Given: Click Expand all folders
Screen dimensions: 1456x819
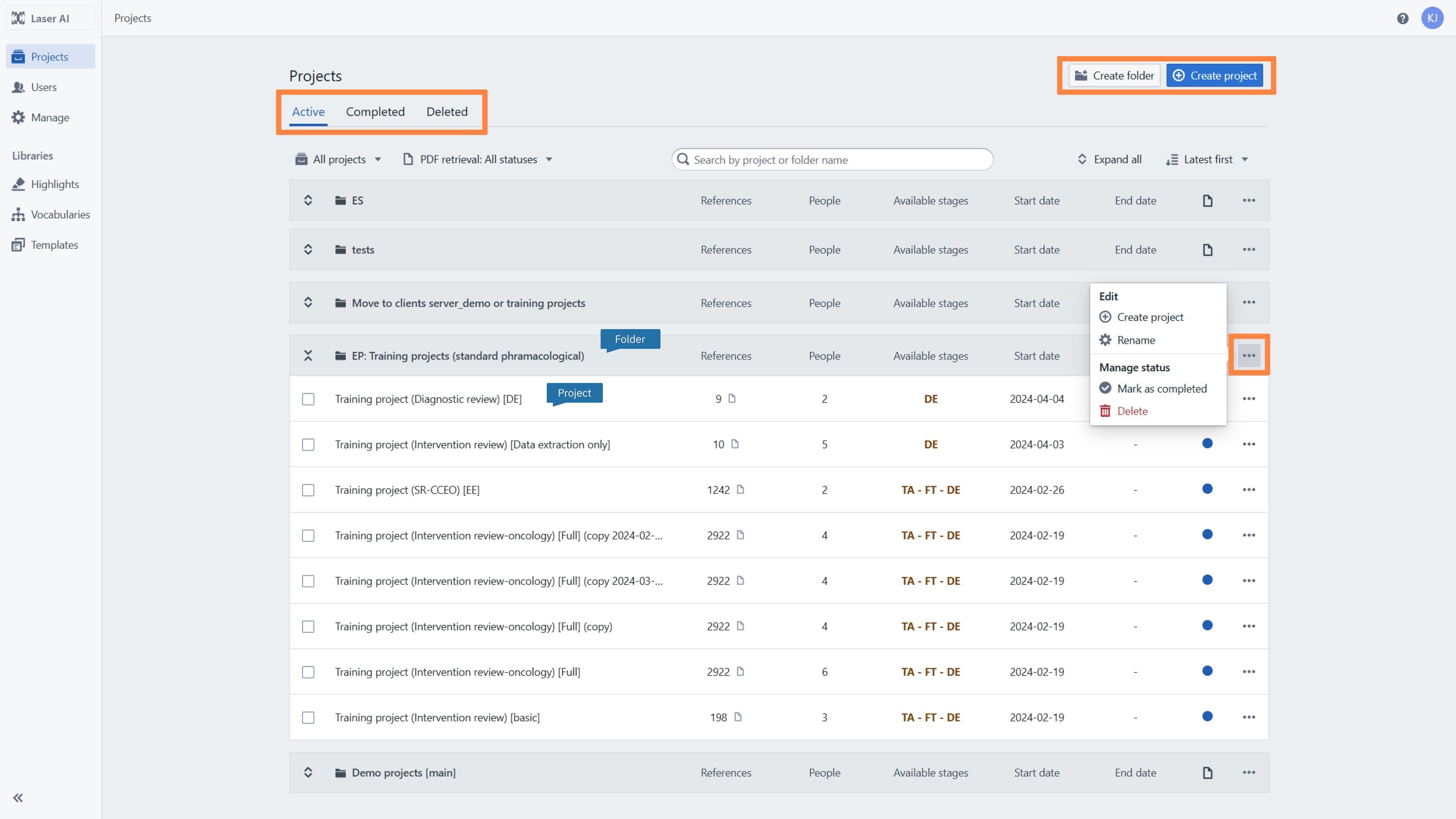Looking at the screenshot, I should coord(1109,159).
